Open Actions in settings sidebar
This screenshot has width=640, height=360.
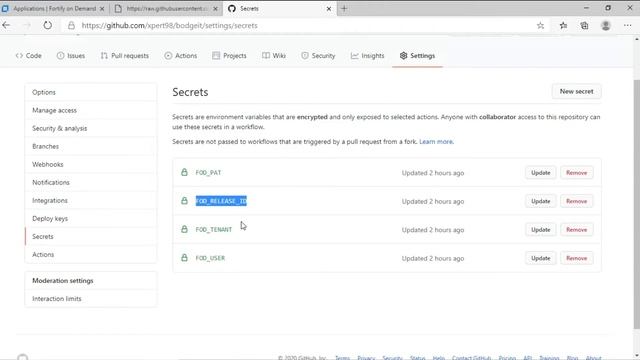[x=91, y=254]
